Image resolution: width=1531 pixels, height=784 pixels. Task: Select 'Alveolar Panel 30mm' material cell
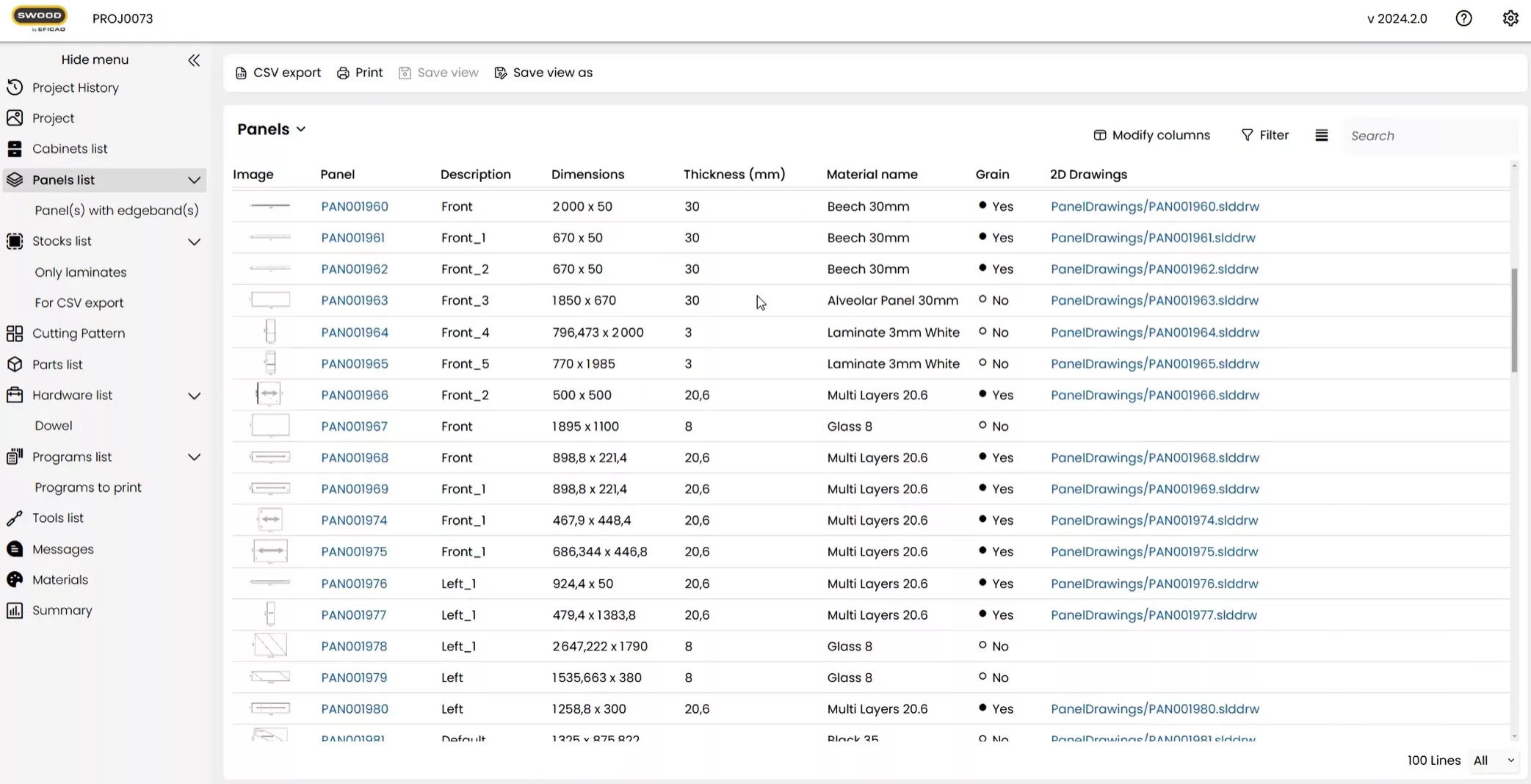[x=892, y=300]
